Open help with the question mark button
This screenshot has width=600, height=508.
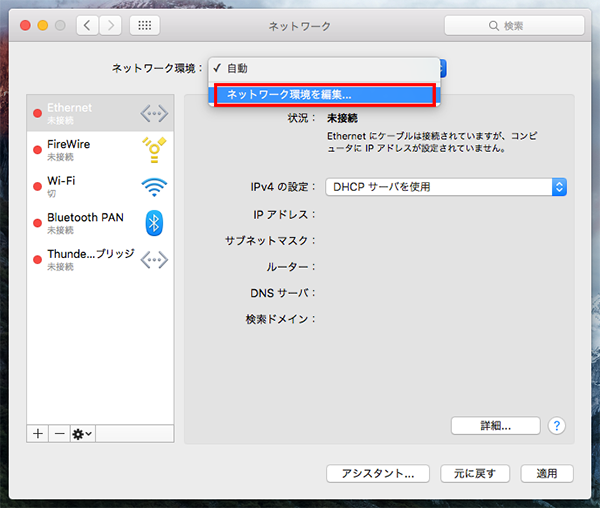(x=557, y=426)
